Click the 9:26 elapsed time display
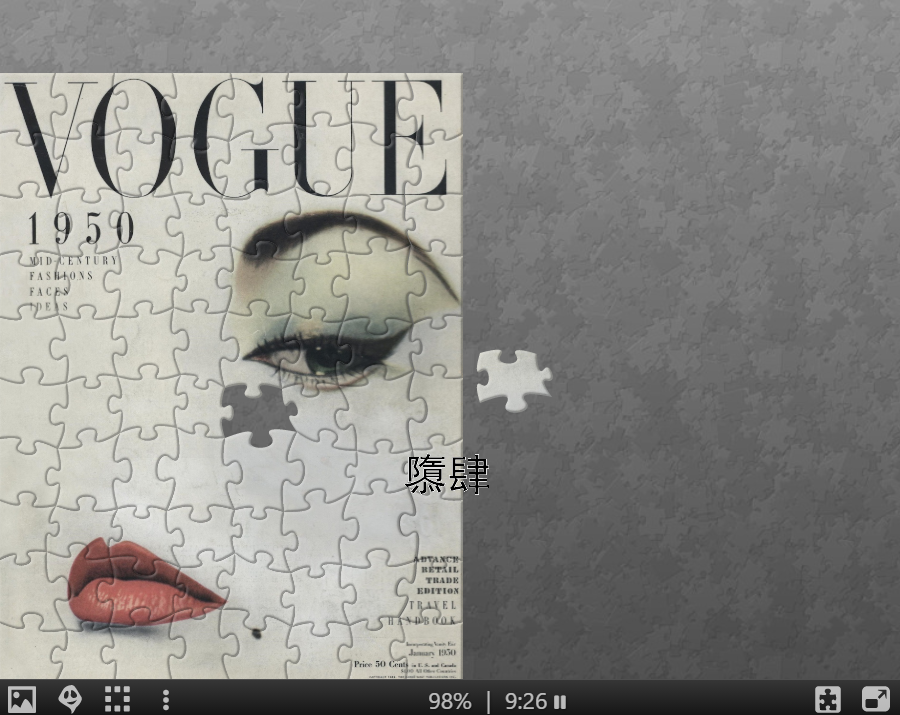 tap(526, 701)
